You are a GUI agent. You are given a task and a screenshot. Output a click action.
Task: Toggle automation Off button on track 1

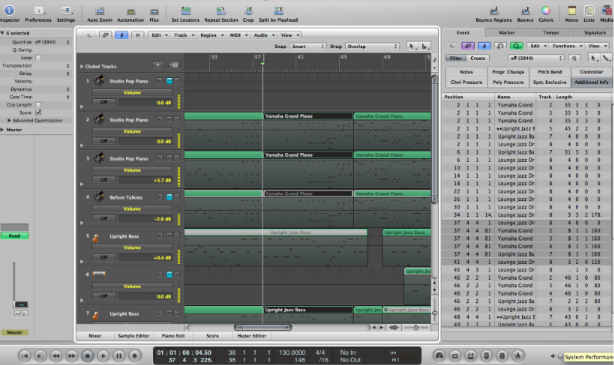tap(104, 102)
